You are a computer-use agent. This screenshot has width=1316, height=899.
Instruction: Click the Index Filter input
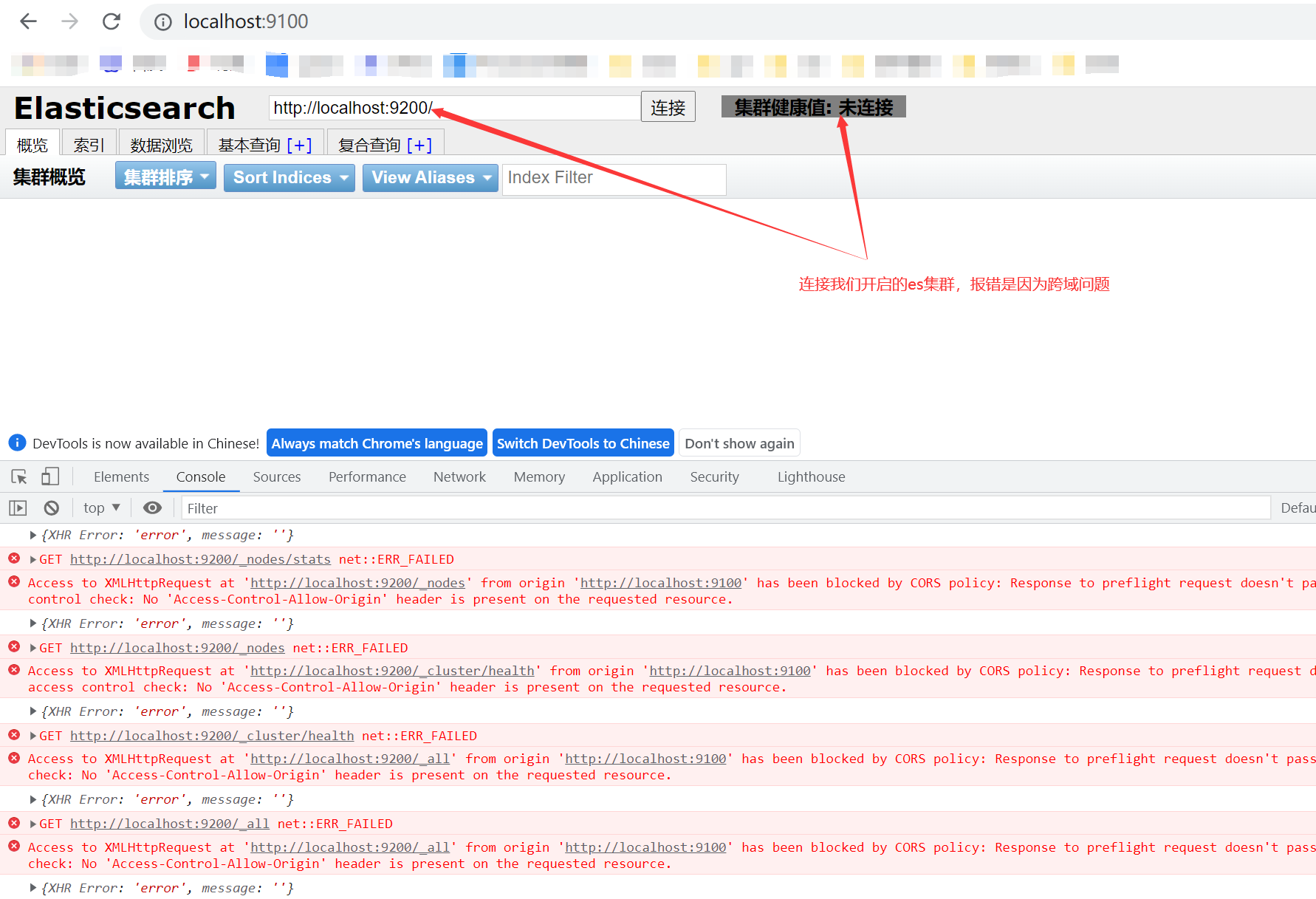tap(614, 178)
